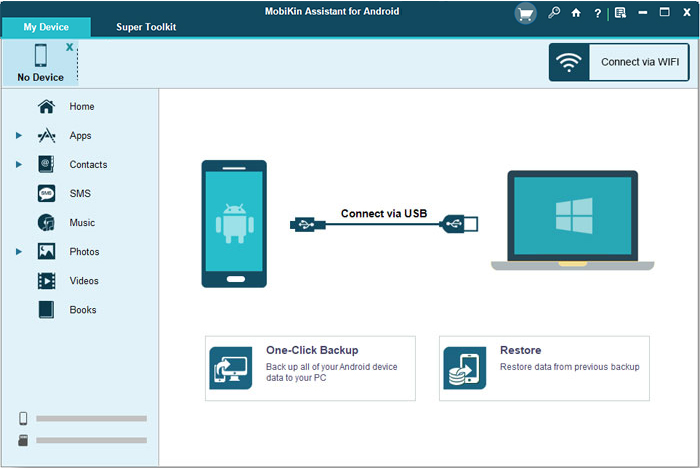This screenshot has height=468, width=700.
Task: Click the phone storage icon at bottom
Action: [23, 418]
